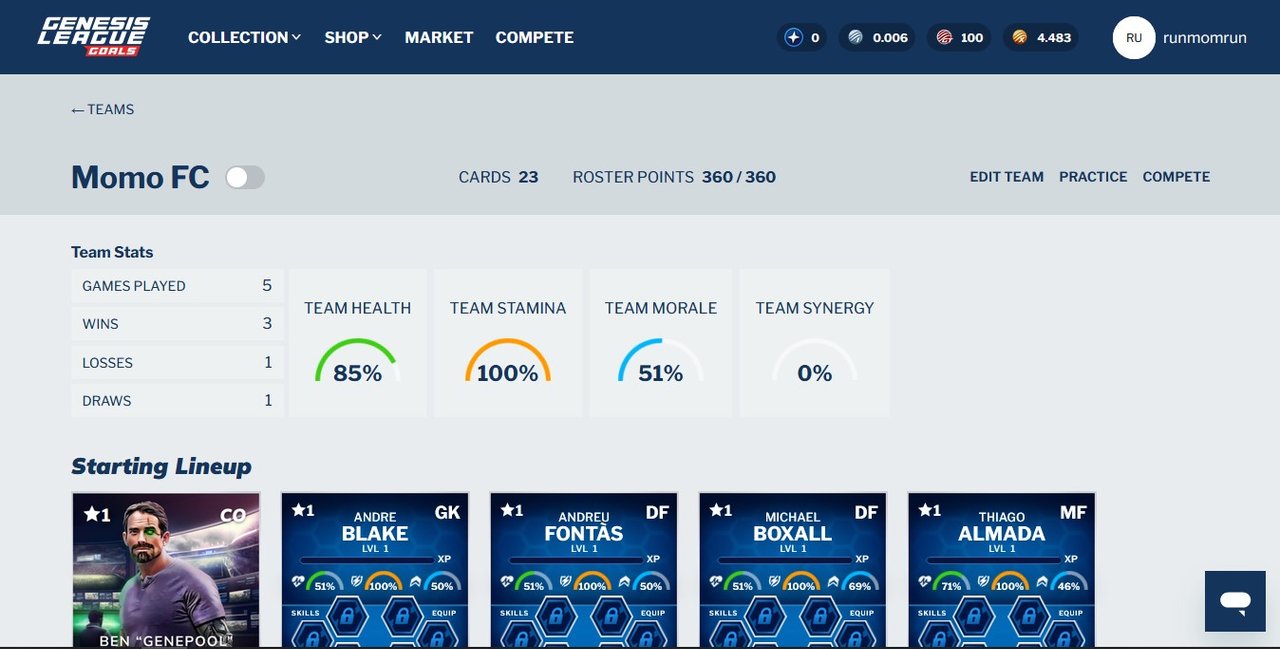Go back via the TEAMS link
Screen dimensions: 1280x649
102,109
